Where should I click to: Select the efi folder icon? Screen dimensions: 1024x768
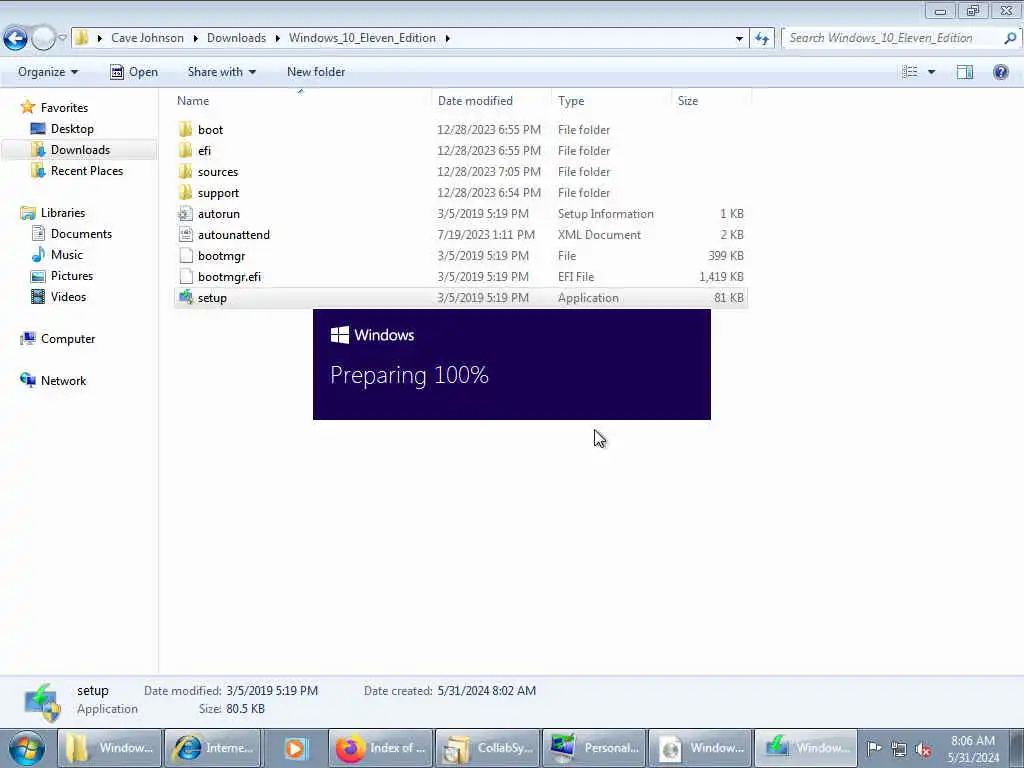[x=185, y=150]
